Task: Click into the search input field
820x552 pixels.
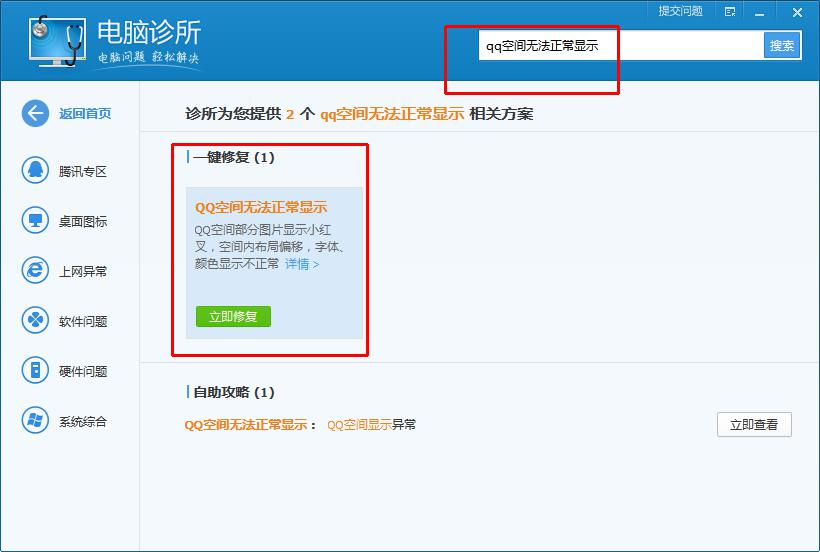Action: (x=621, y=46)
